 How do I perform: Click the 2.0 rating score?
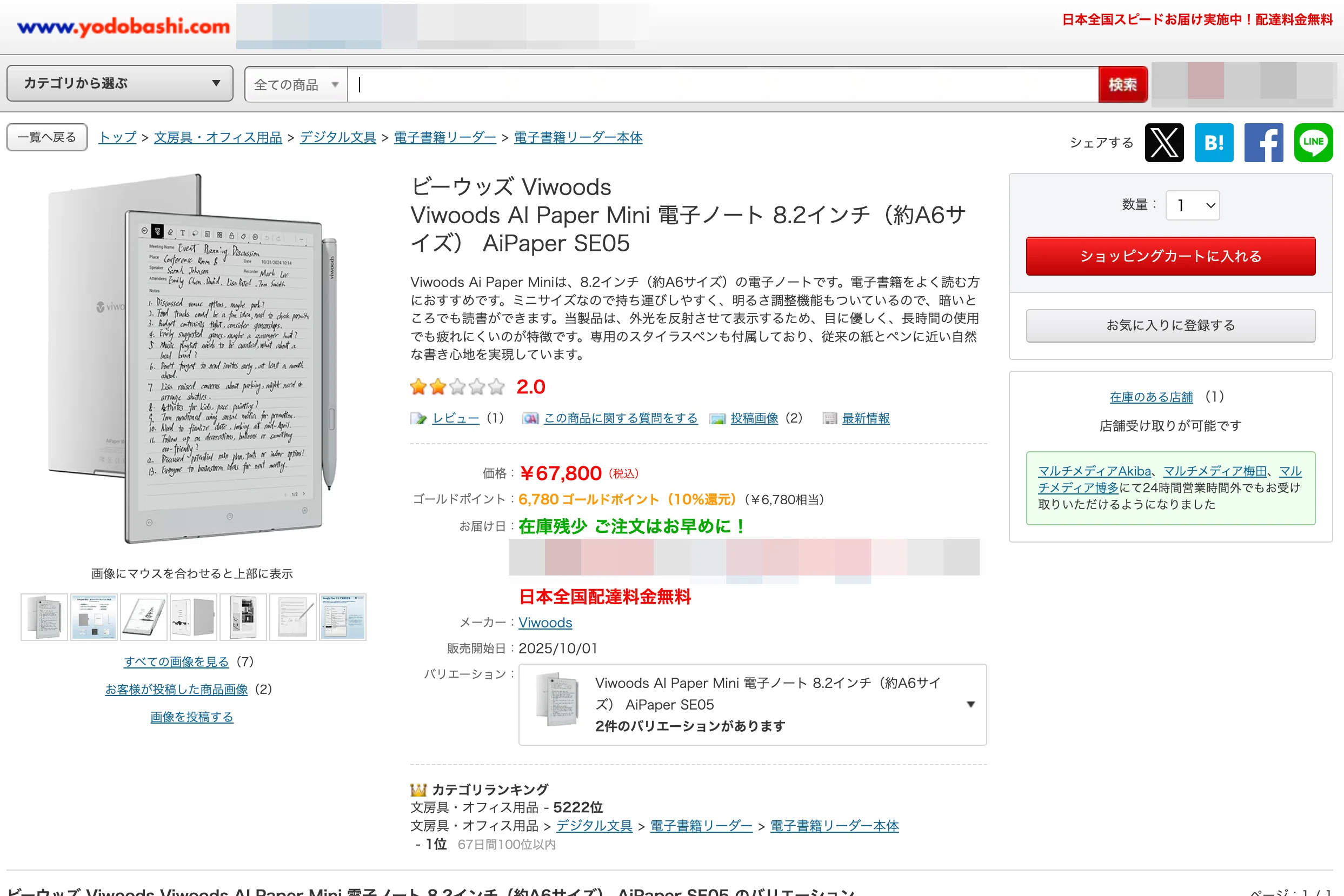coord(530,387)
